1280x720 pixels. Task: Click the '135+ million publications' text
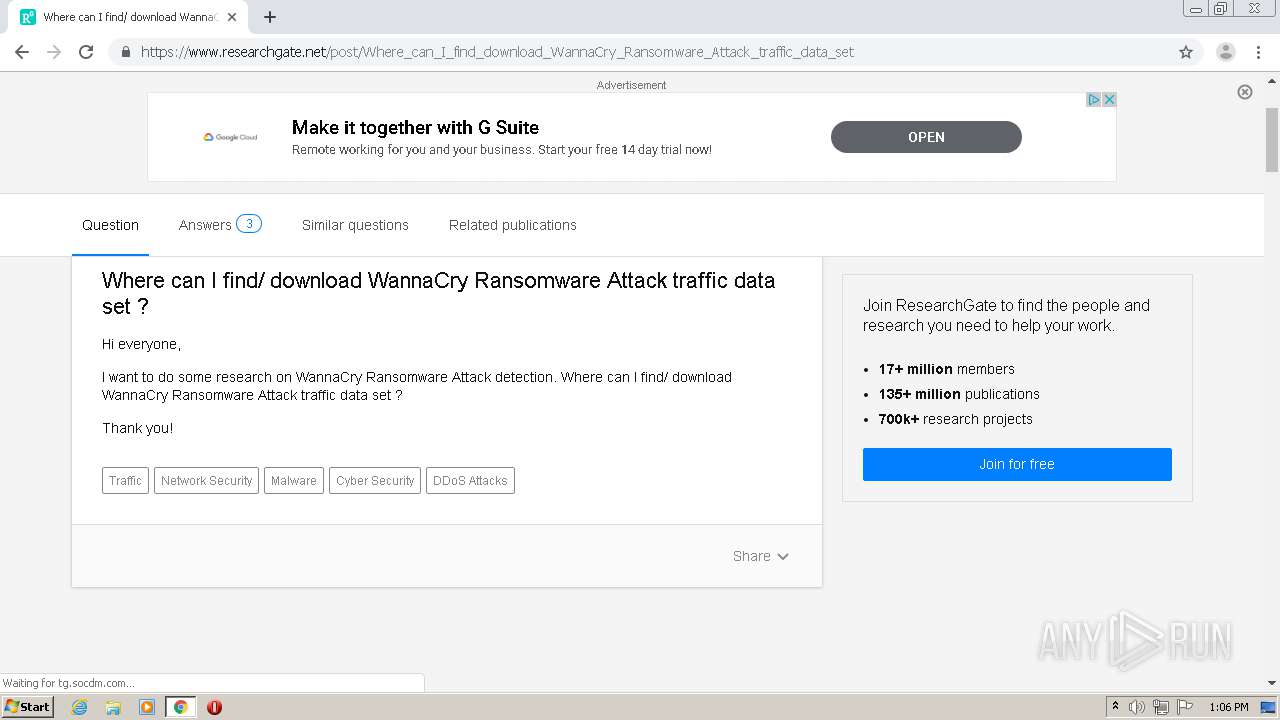(x=959, y=394)
